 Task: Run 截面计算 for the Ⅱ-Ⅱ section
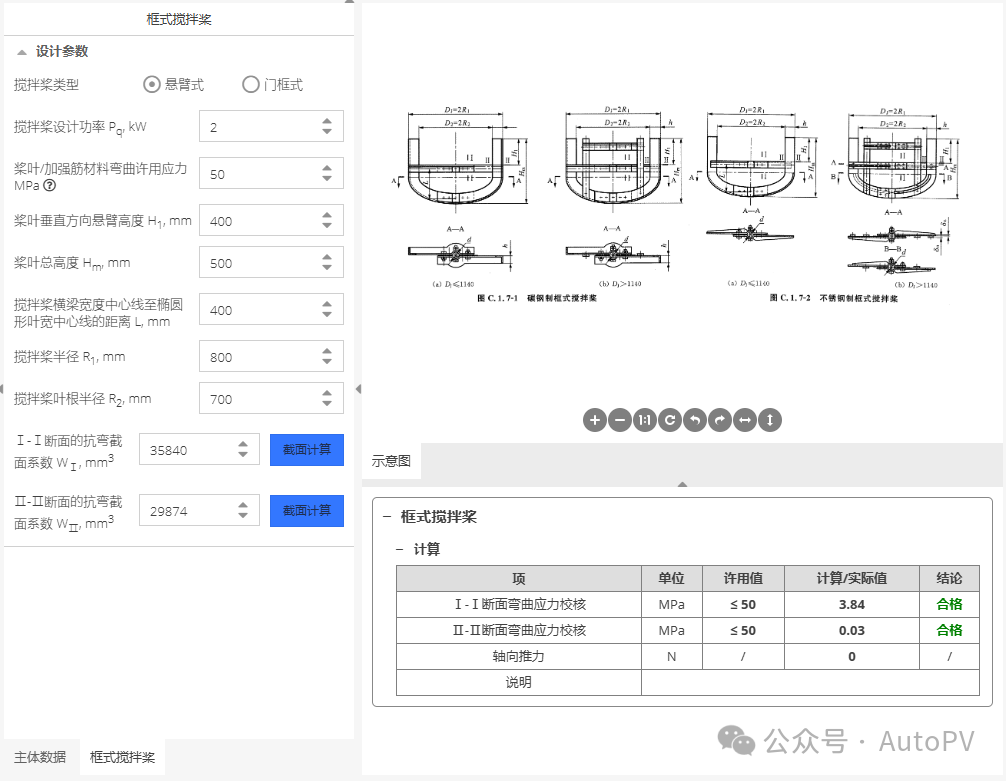click(x=306, y=510)
